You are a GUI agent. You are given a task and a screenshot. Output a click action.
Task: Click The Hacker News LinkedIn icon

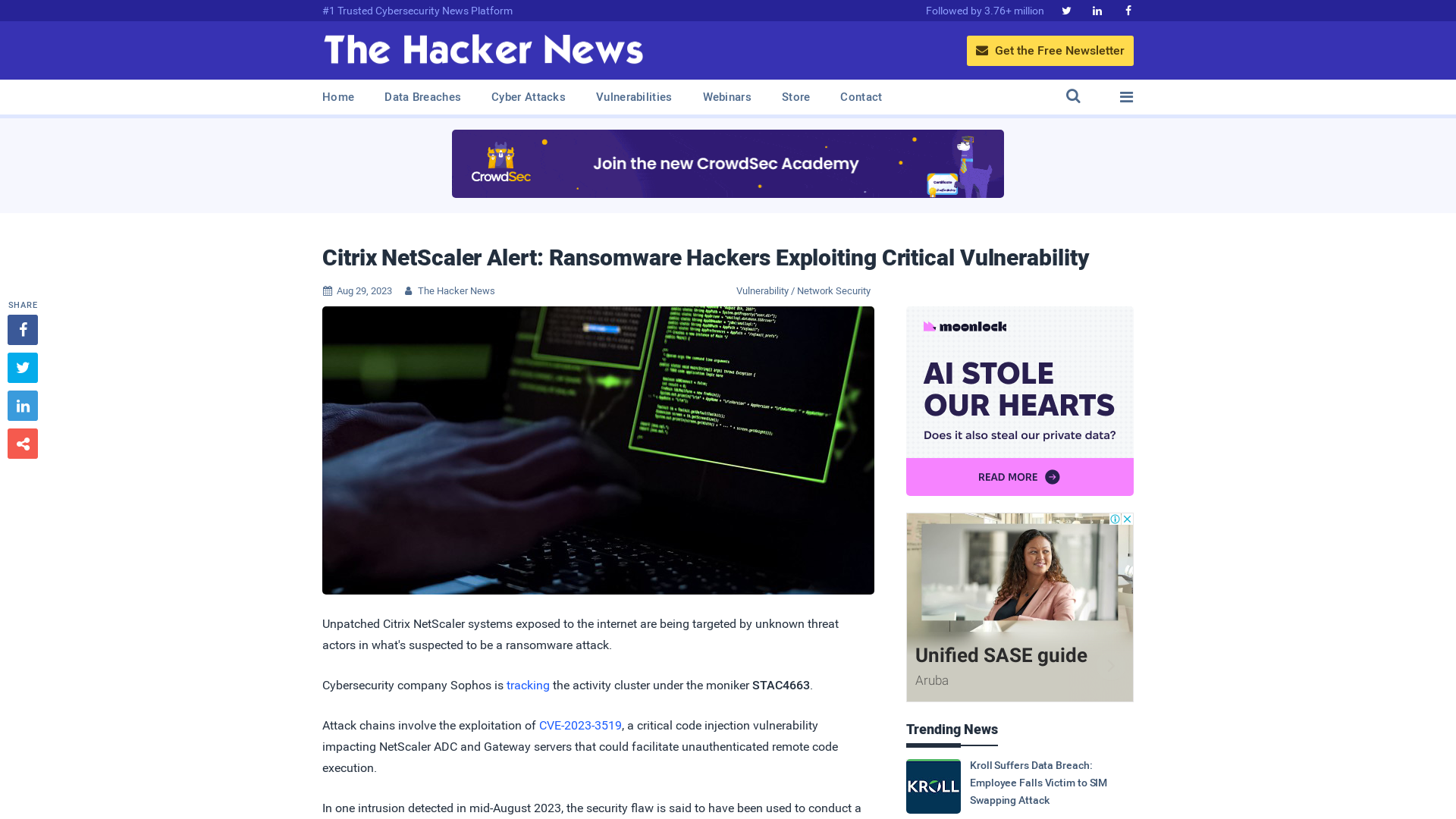tap(1097, 10)
